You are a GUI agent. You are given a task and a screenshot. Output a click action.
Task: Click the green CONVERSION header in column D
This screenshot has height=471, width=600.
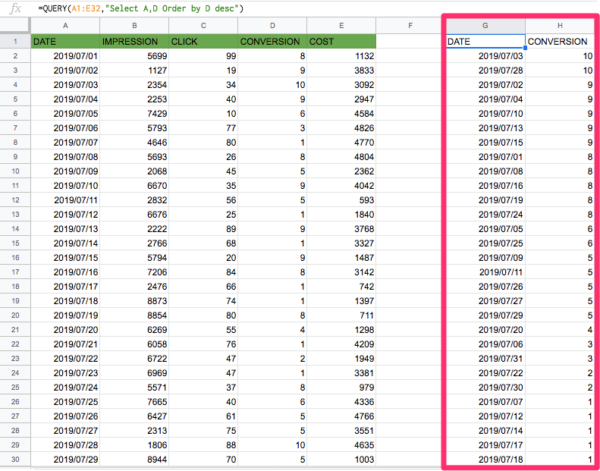(x=272, y=41)
